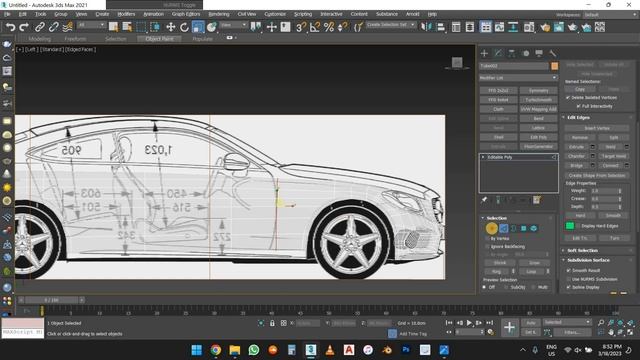Expand Editable Poly in modifier stack
Screen dimensions: 640x360
(483, 157)
